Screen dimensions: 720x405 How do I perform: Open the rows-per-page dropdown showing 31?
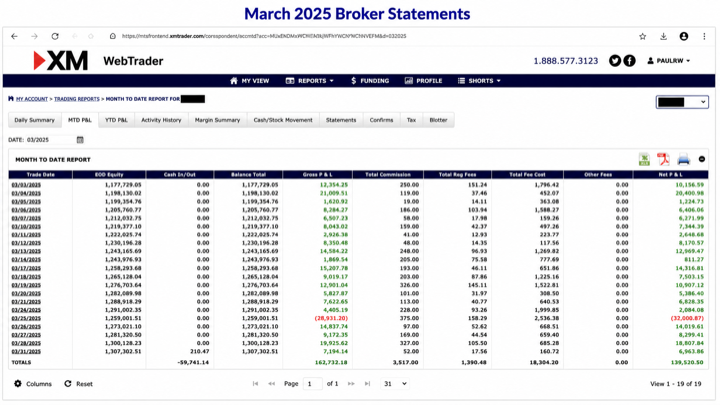(x=395, y=384)
